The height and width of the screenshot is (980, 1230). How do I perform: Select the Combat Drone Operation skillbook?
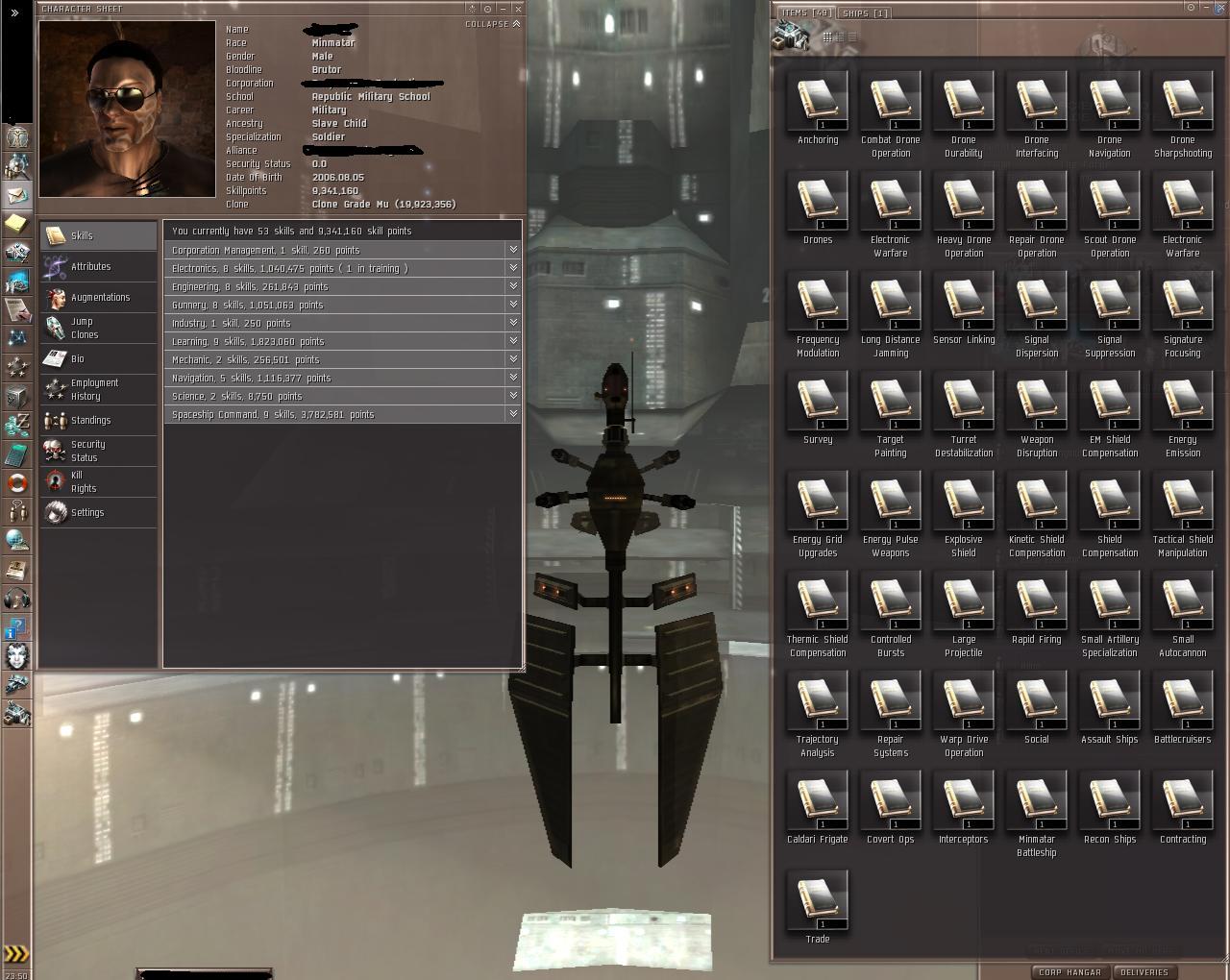point(891,115)
